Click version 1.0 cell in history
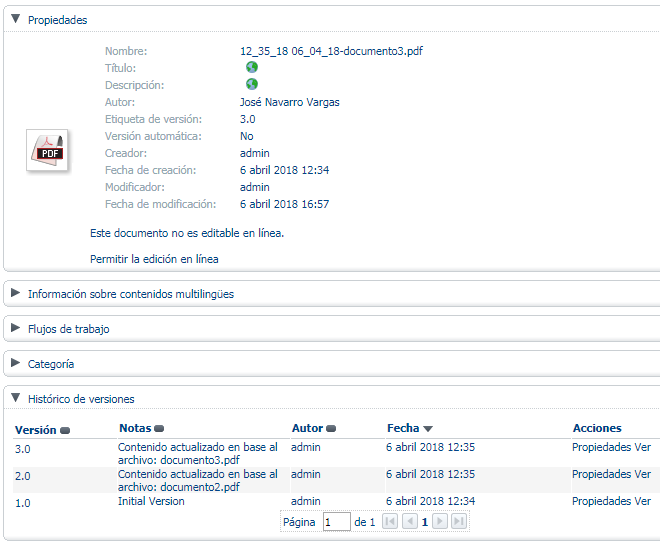 click(x=23, y=503)
